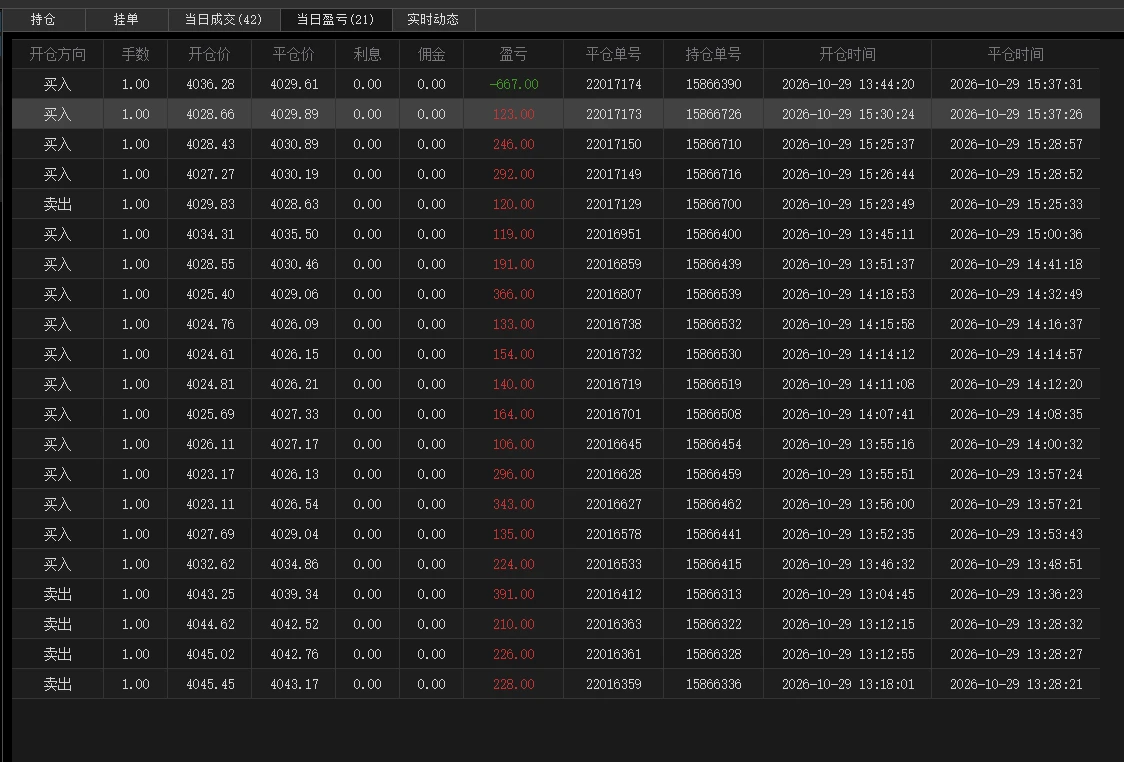
Task: Select open price 4026.11
Action: coord(210,444)
